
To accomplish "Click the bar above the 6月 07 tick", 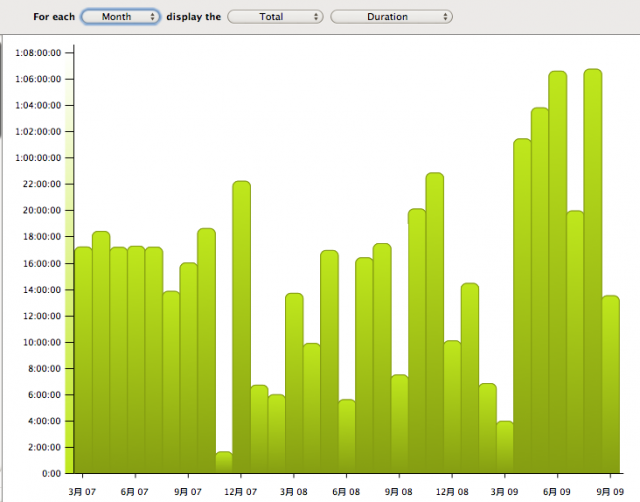I will pos(136,360).
